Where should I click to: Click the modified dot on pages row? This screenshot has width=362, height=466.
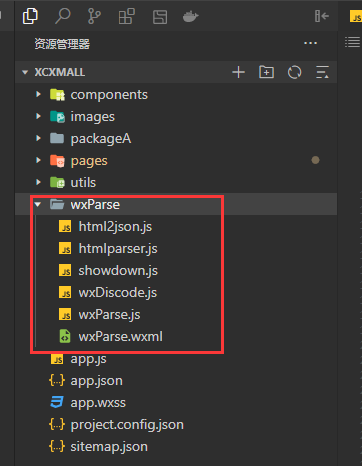coord(315,160)
